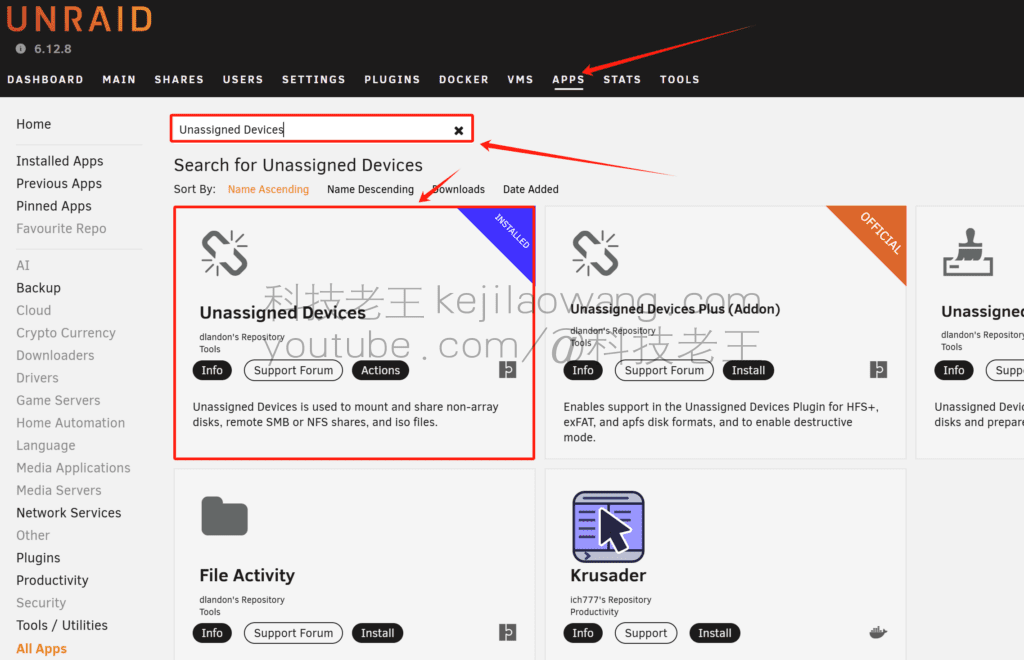Click the Unassigned Devices Plus addon icon

tap(596, 253)
